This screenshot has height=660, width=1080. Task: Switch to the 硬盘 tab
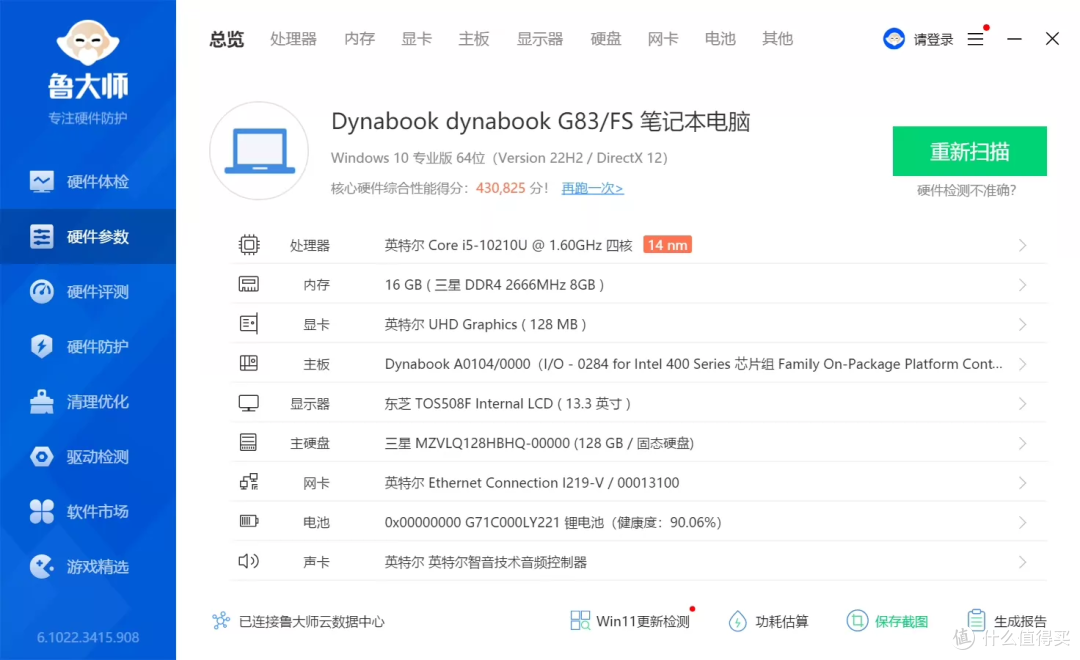[x=606, y=39]
